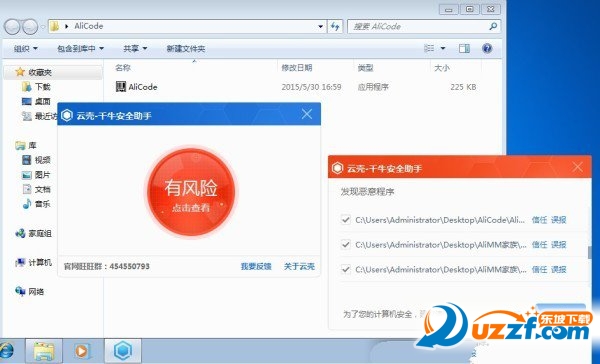Open the blue hexagon security app in taskbar
This screenshot has height=364, width=600.
123,350
